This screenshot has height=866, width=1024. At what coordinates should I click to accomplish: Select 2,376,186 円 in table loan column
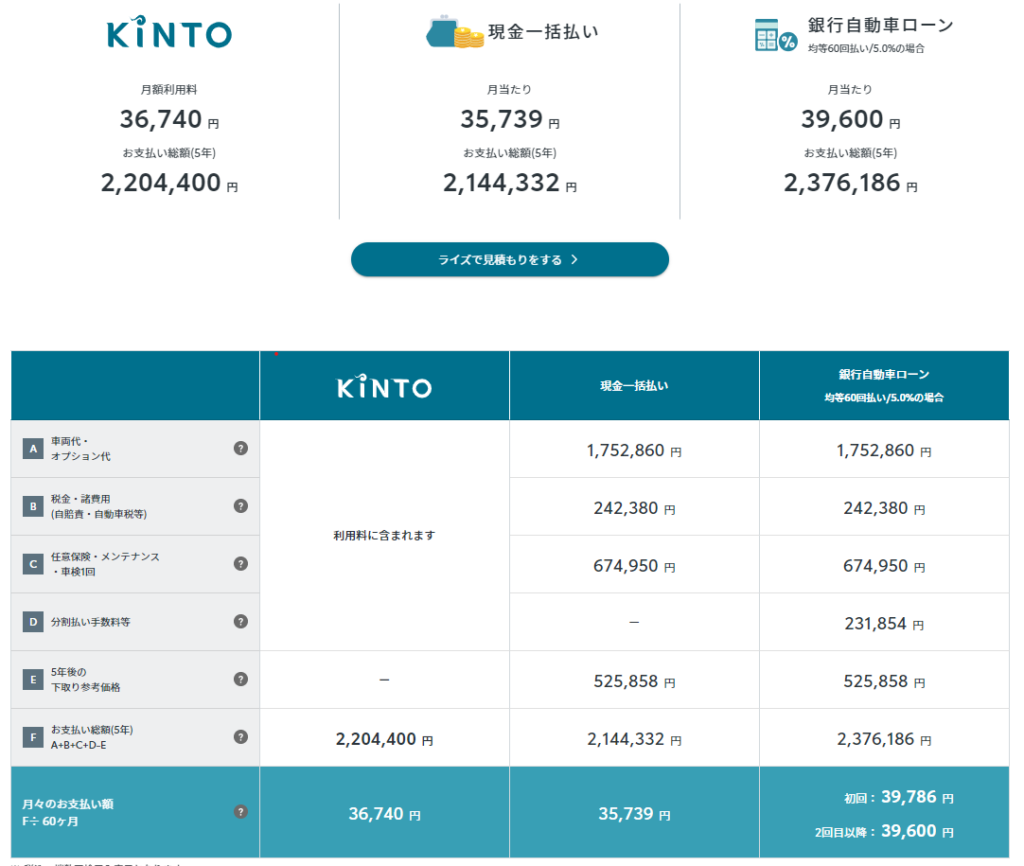[884, 739]
